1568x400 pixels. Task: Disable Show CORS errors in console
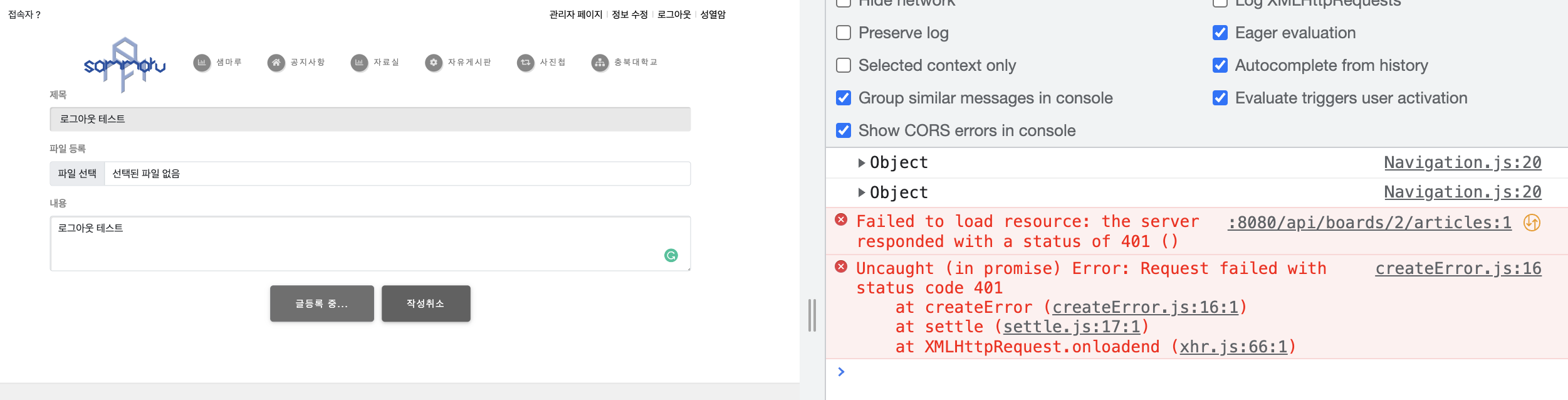[844, 130]
